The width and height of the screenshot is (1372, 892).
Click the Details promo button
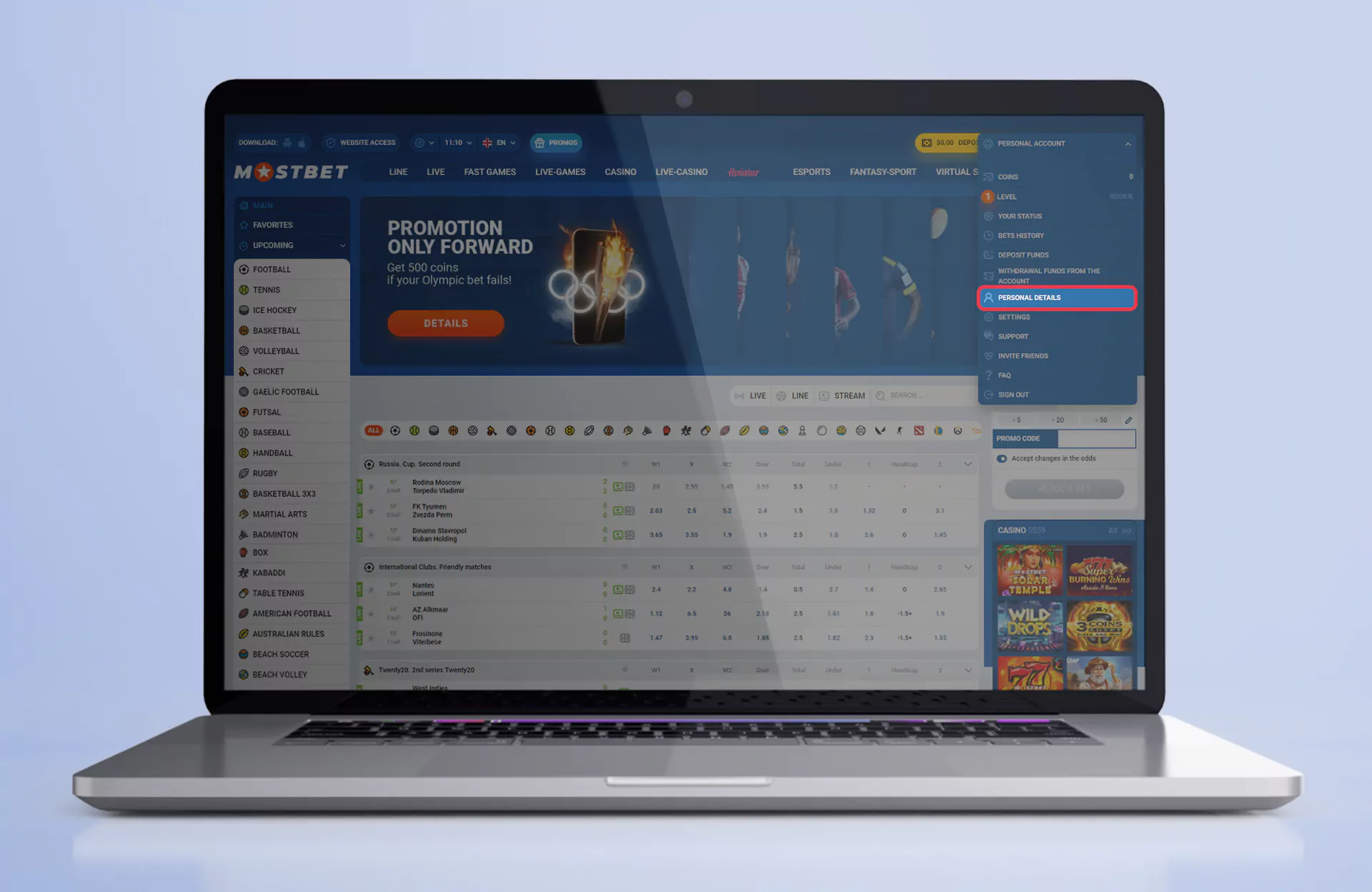[444, 322]
